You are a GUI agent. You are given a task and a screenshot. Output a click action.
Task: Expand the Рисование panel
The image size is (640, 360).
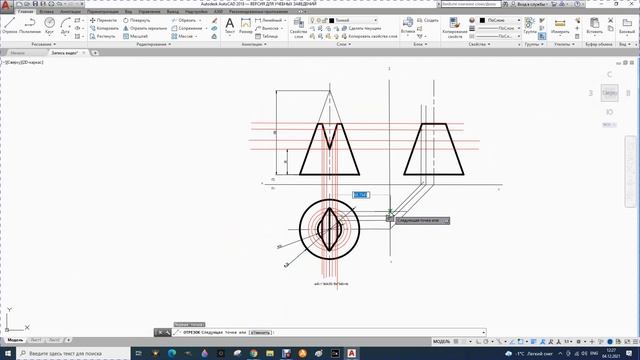click(x=44, y=44)
